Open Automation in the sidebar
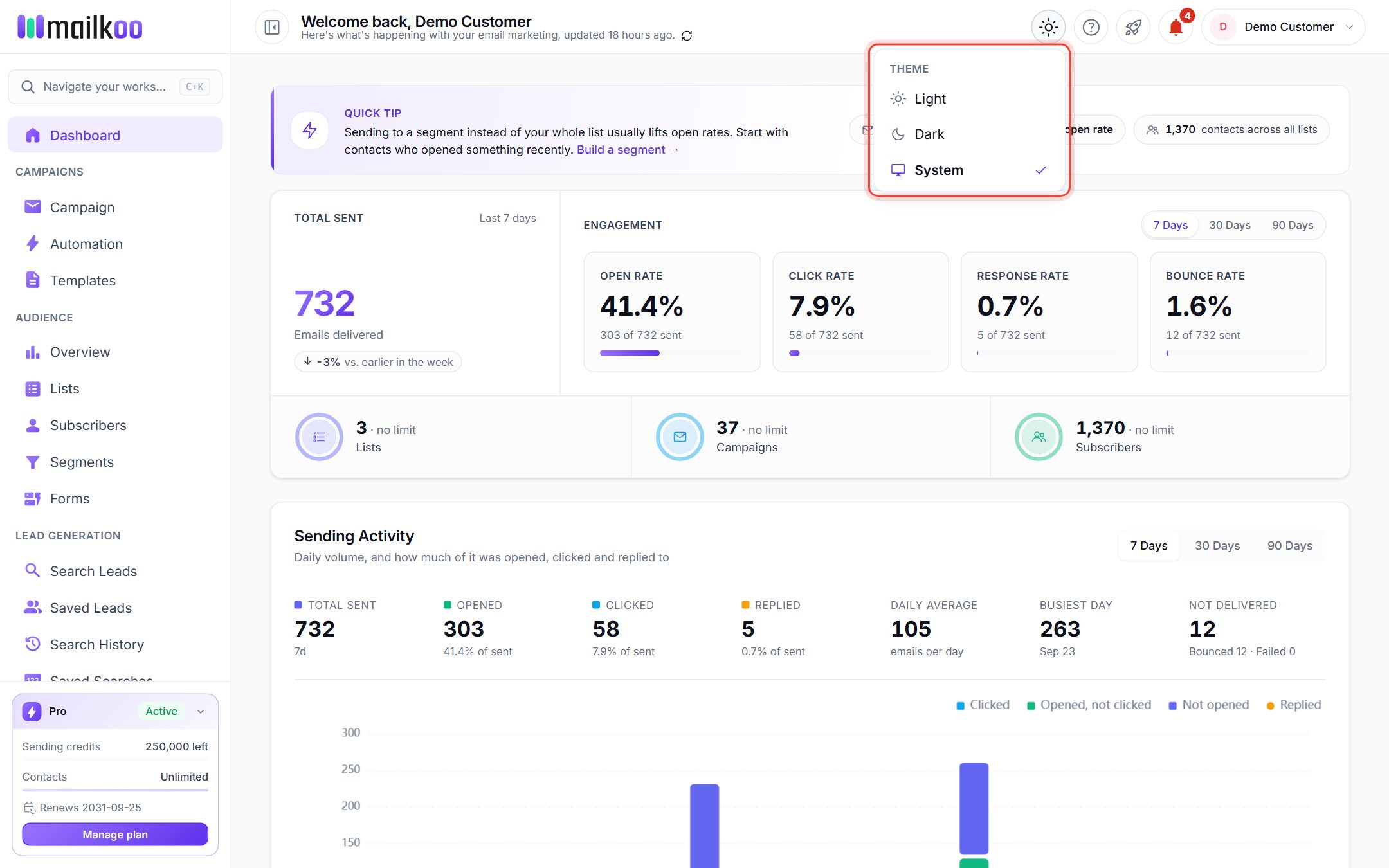This screenshot has width=1389, height=868. (x=116, y=244)
